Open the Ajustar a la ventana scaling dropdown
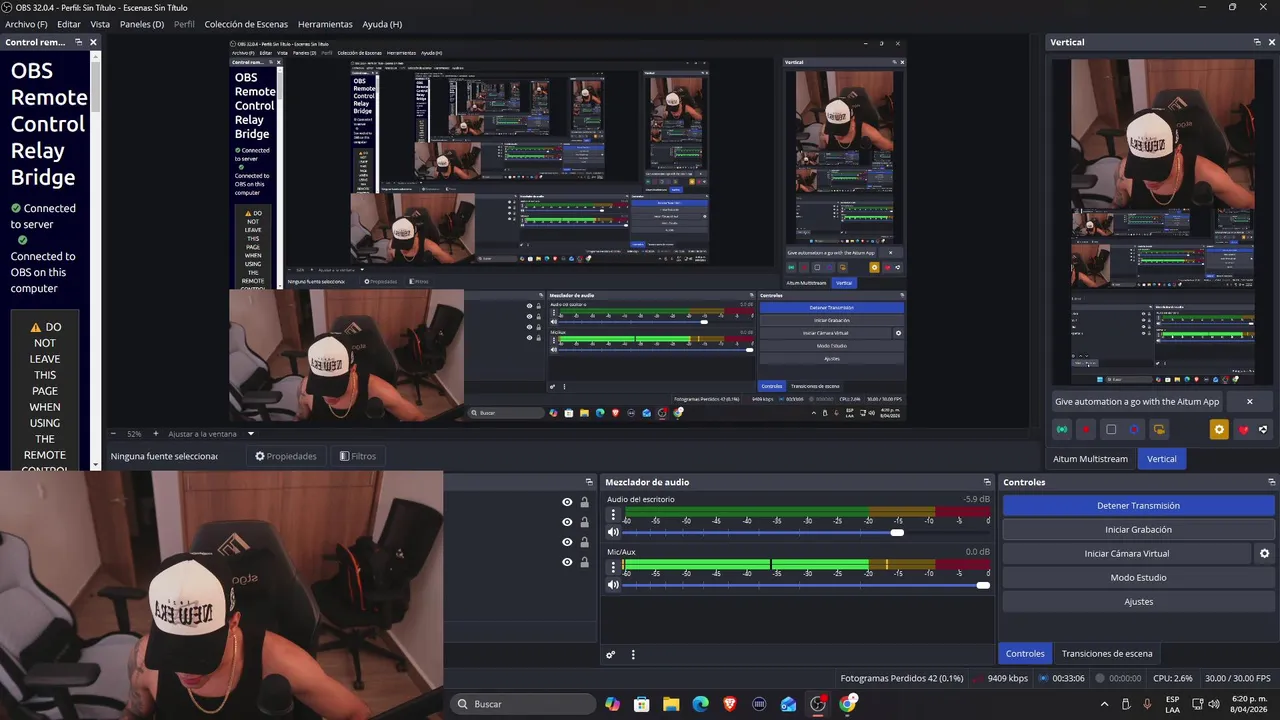This screenshot has height=720, width=1280. [251, 434]
